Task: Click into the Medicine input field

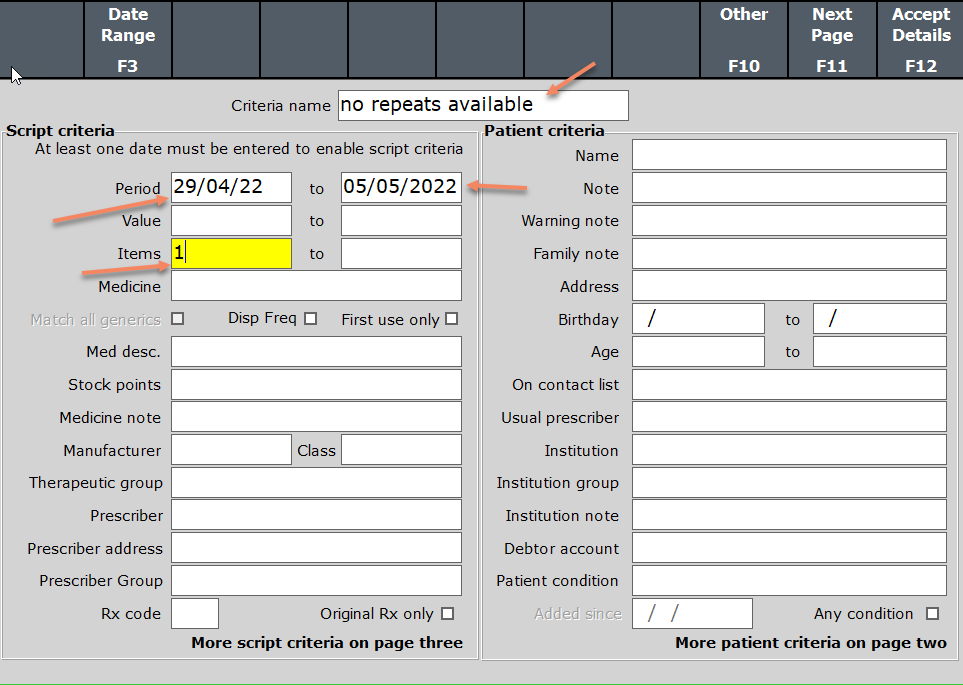Action: click(316, 286)
